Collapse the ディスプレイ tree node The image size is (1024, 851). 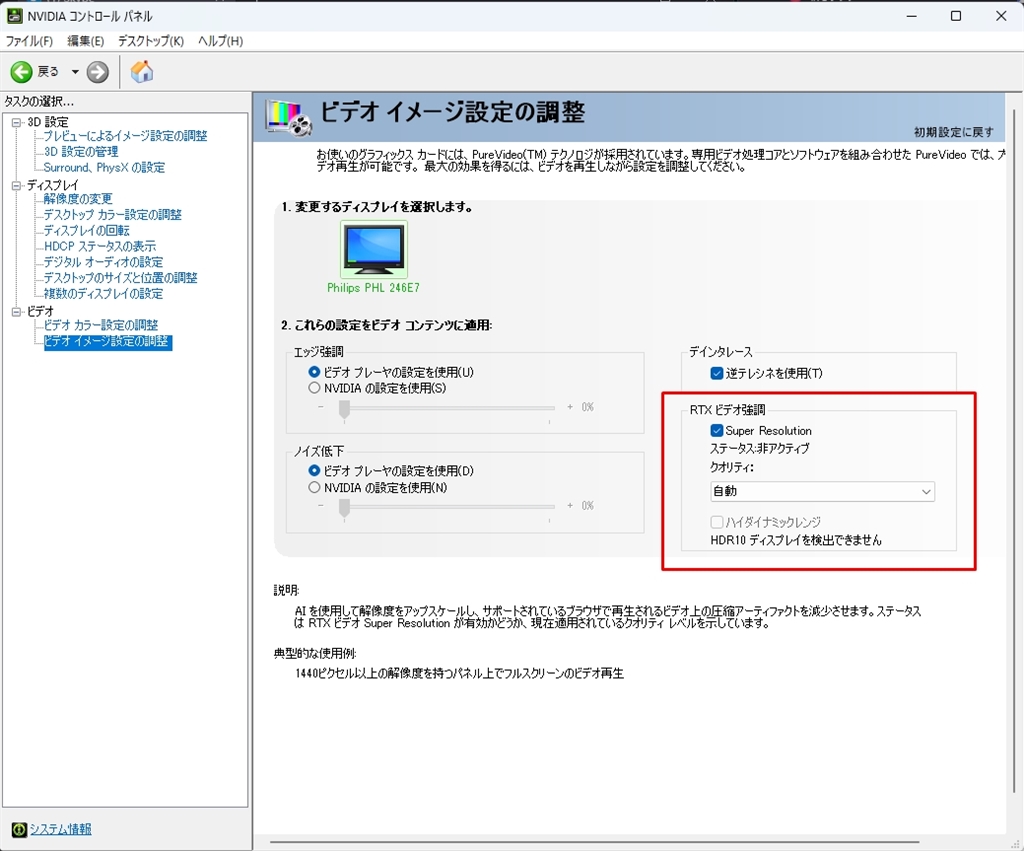[16, 185]
